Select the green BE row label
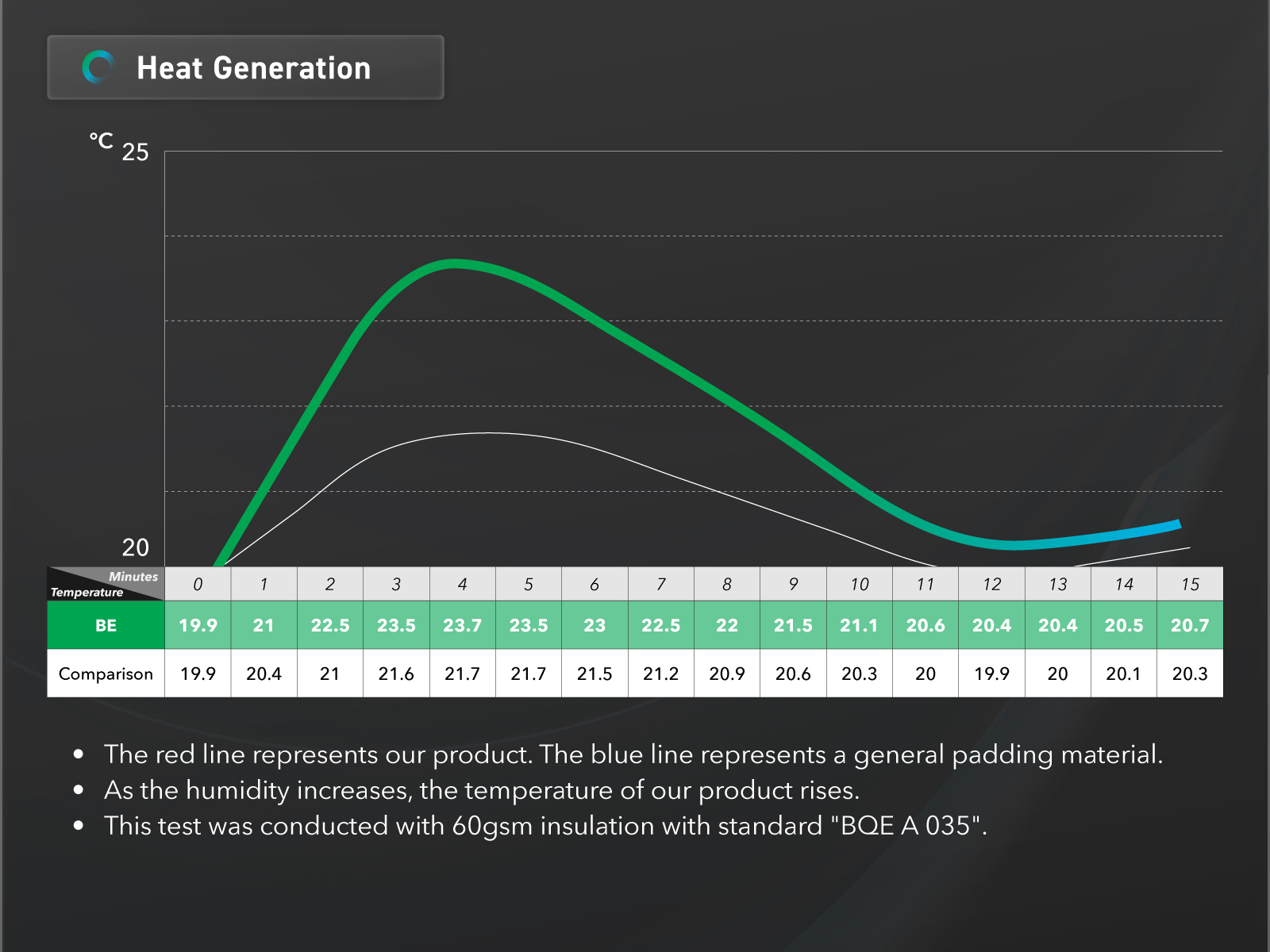The image size is (1270, 952). tap(106, 625)
